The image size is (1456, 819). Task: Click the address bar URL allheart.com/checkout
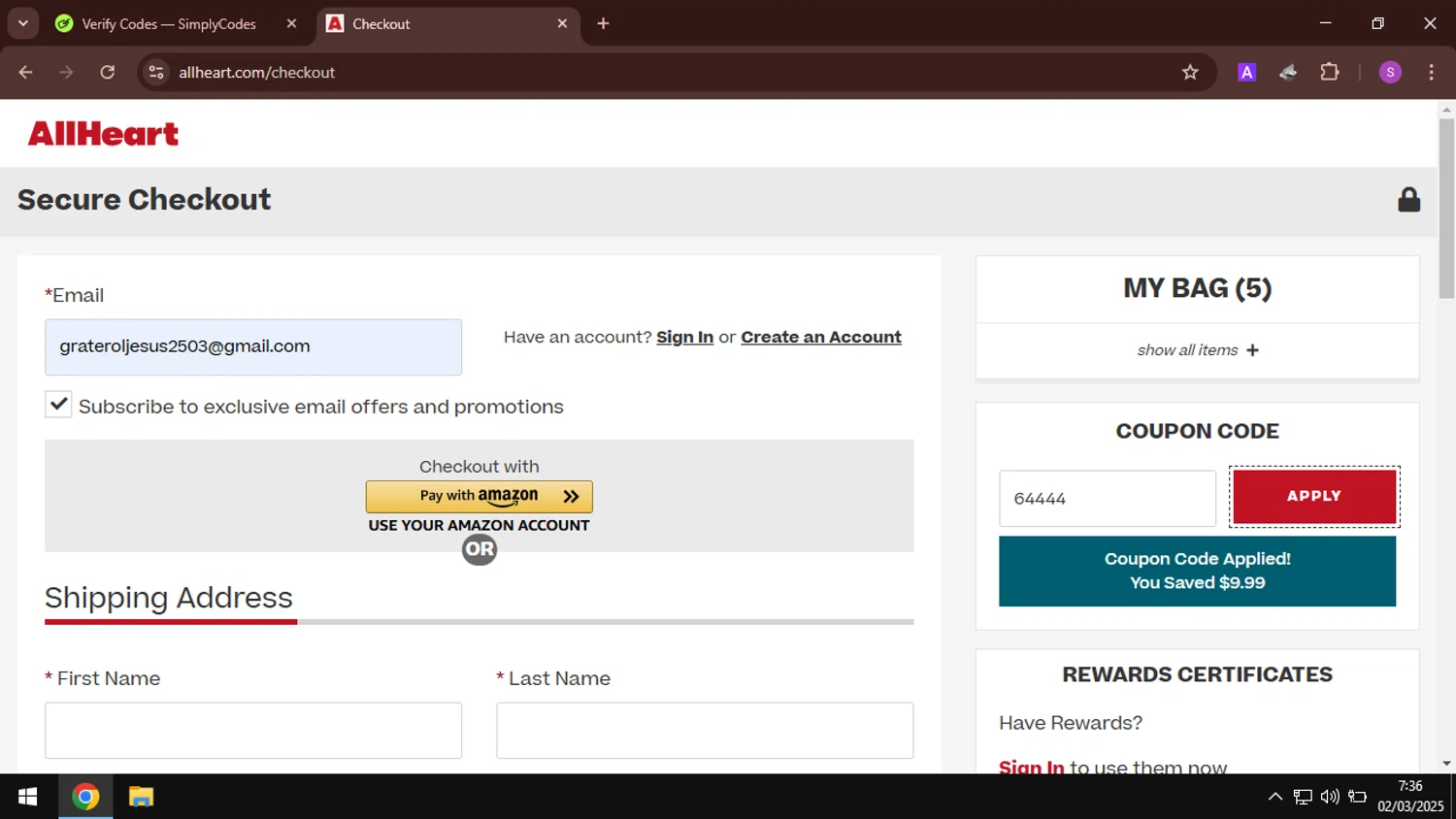(257, 73)
